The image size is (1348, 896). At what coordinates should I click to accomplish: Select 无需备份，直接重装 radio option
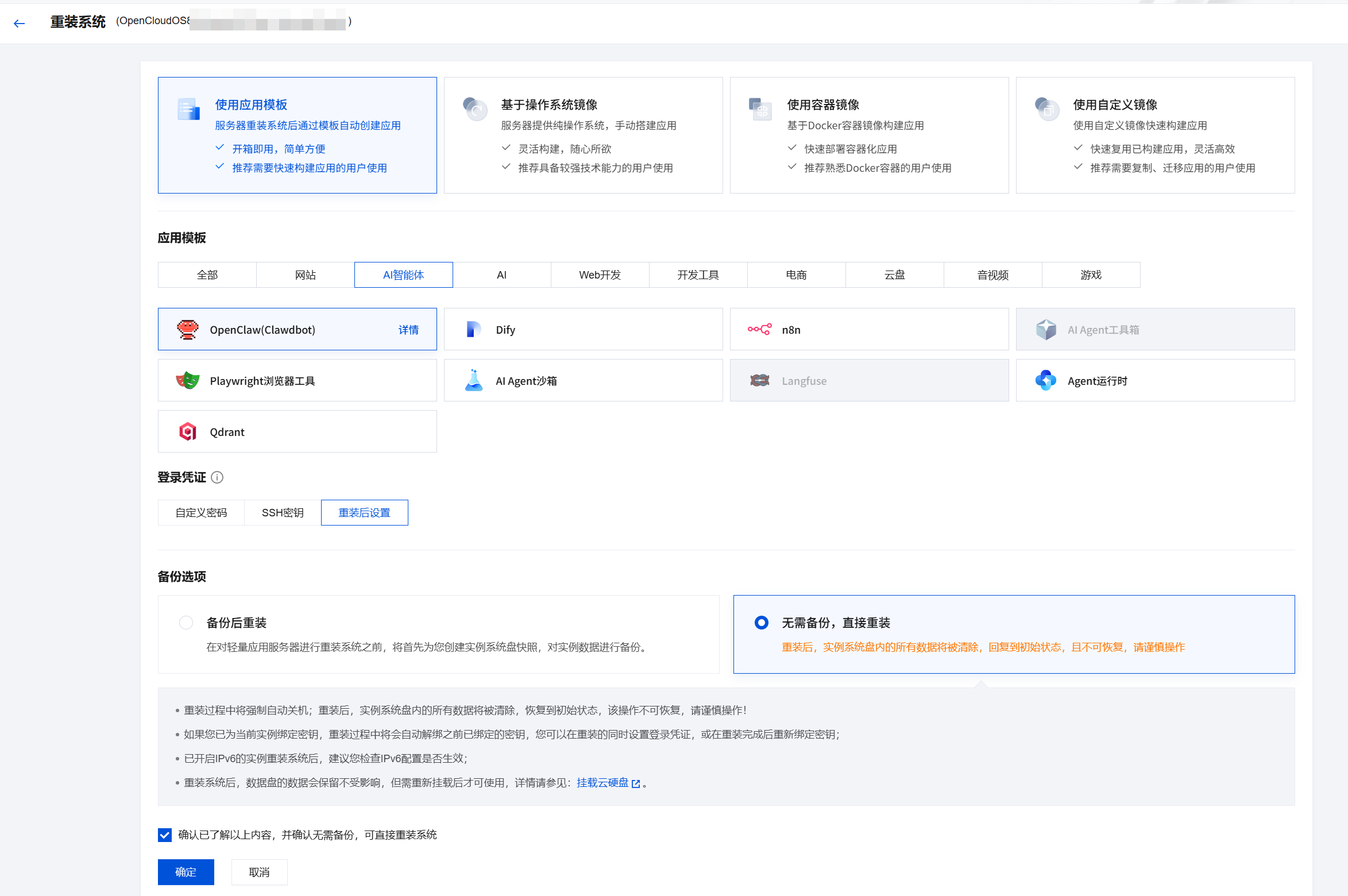tap(761, 623)
